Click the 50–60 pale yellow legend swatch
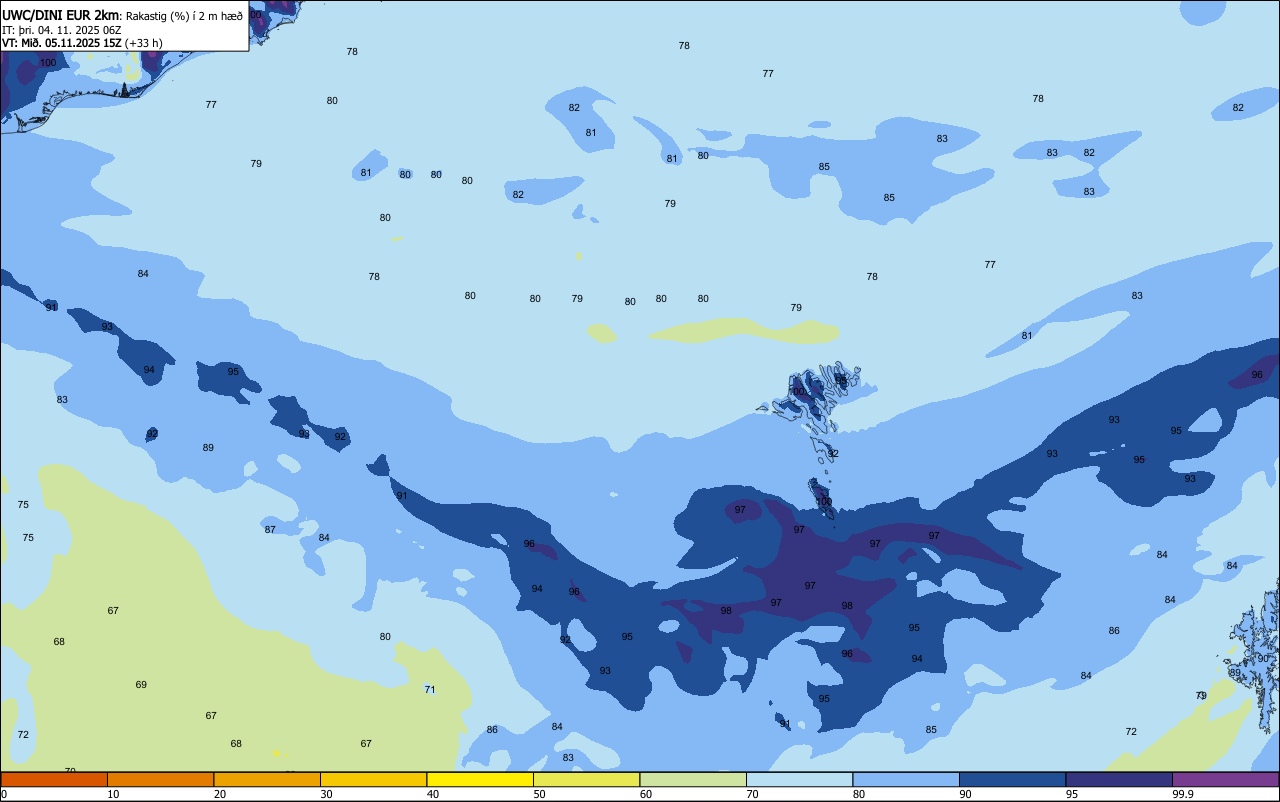The width and height of the screenshot is (1280, 802). tap(586, 779)
